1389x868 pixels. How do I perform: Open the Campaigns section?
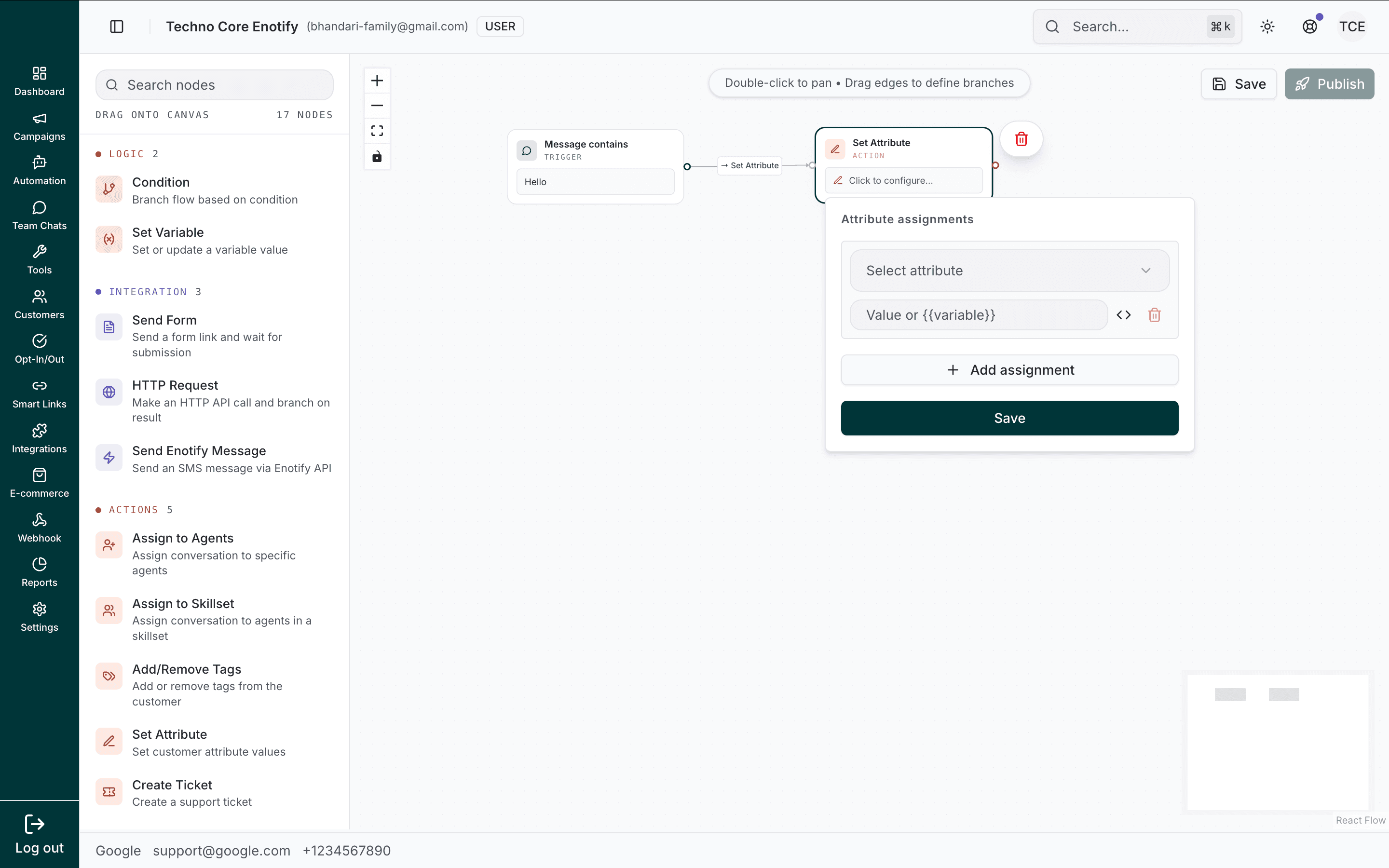coord(39,126)
